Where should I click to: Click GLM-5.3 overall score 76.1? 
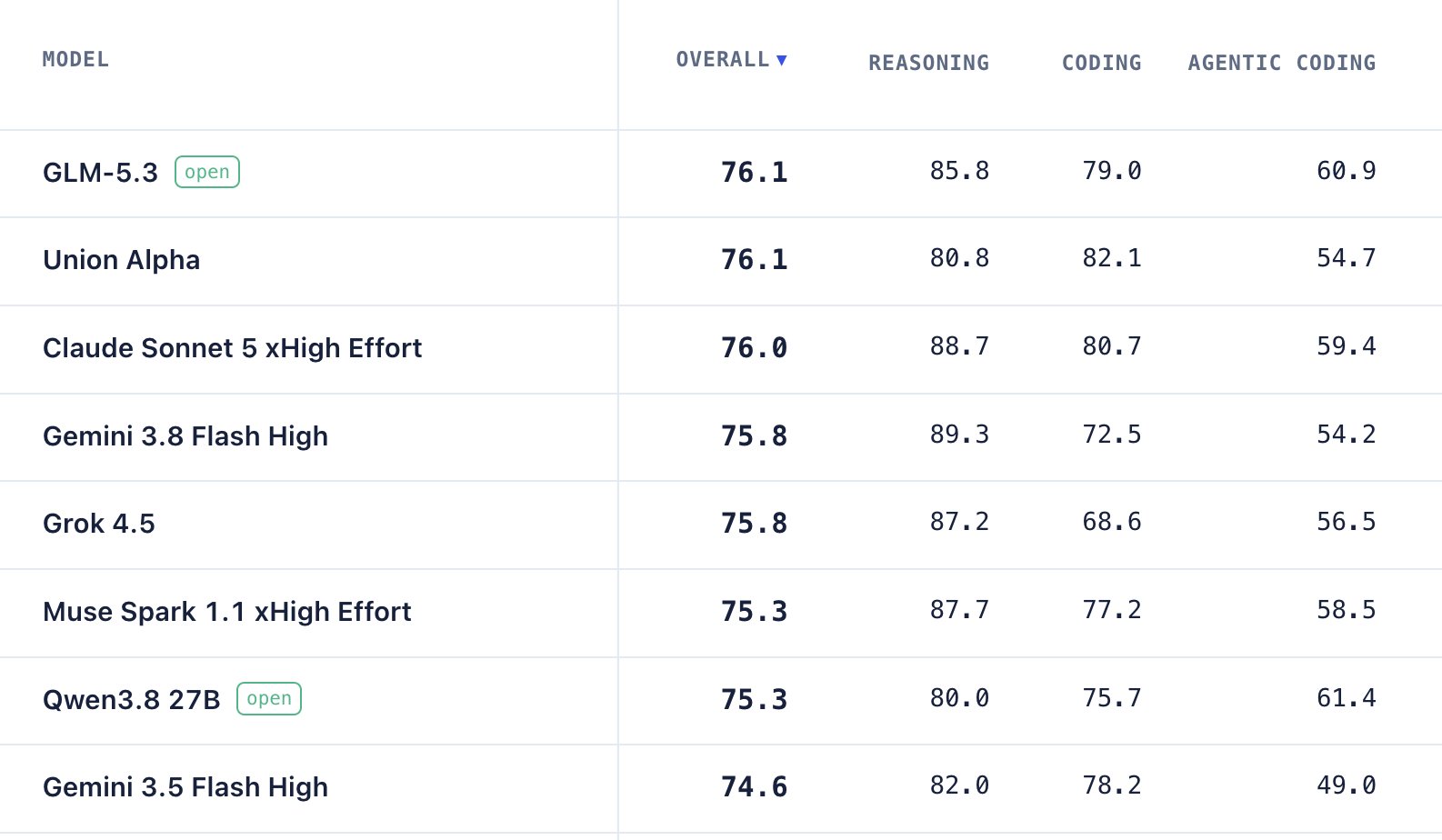pyautogui.click(x=754, y=173)
